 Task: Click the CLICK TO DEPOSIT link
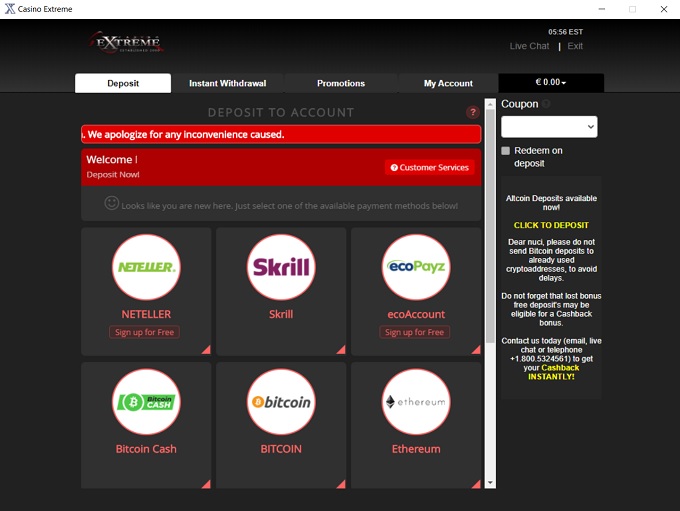click(551, 225)
